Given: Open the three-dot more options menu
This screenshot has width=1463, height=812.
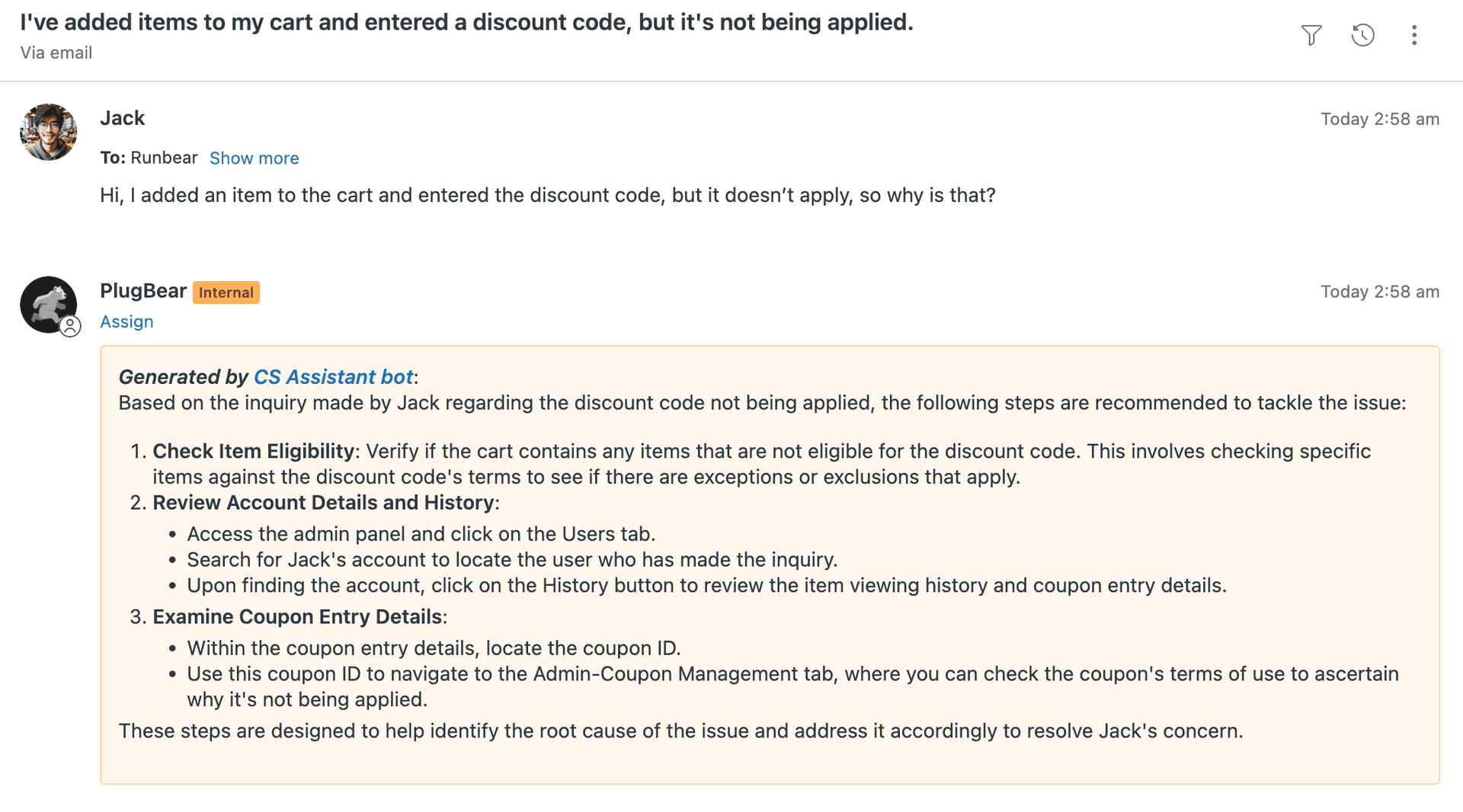Looking at the screenshot, I should tap(1413, 35).
